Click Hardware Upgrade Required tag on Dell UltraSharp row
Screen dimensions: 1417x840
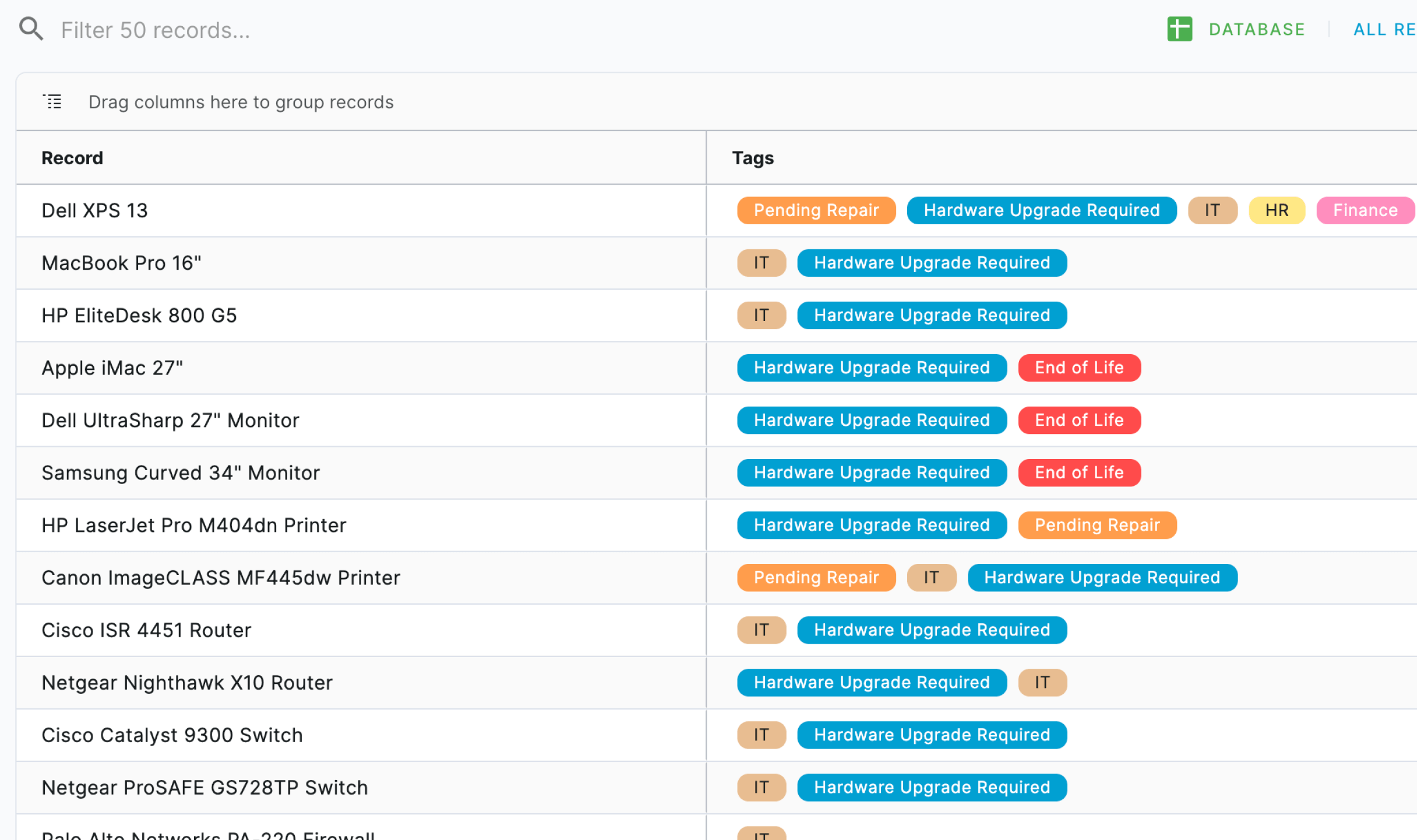[x=872, y=420]
